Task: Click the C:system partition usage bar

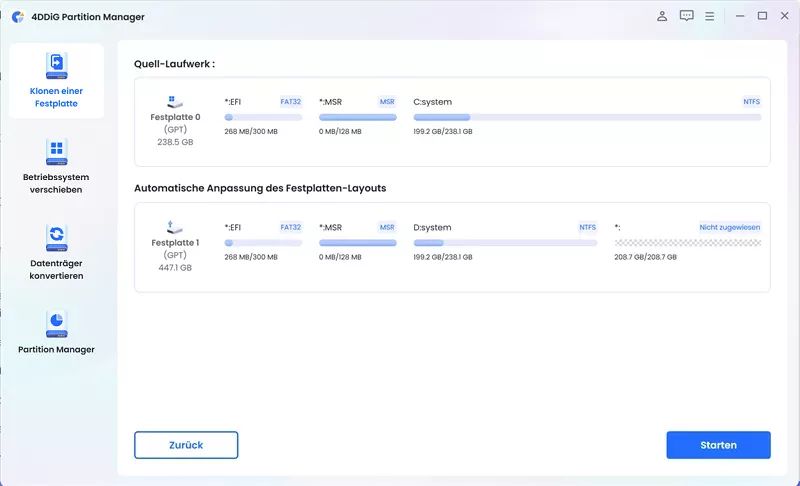Action: click(587, 117)
